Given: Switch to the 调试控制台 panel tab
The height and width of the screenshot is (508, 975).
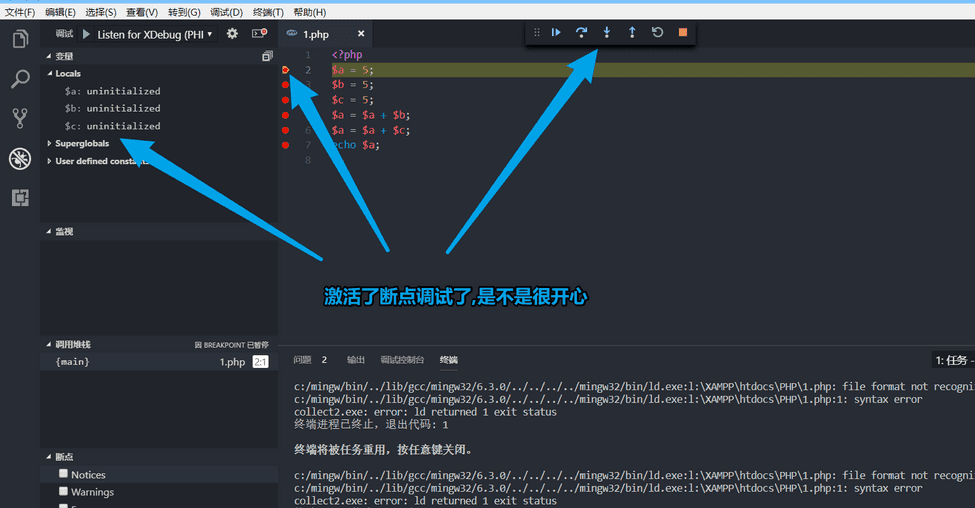Looking at the screenshot, I should point(402,360).
